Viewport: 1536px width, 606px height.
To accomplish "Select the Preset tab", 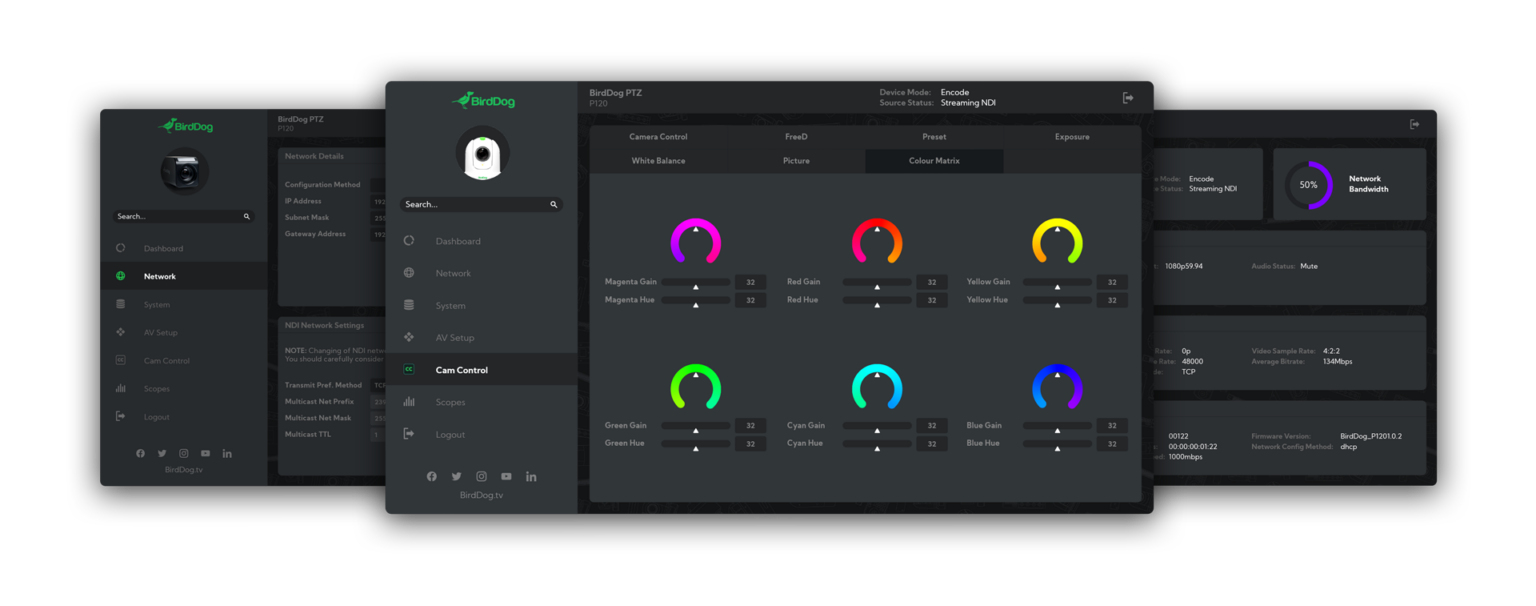I will (934, 137).
